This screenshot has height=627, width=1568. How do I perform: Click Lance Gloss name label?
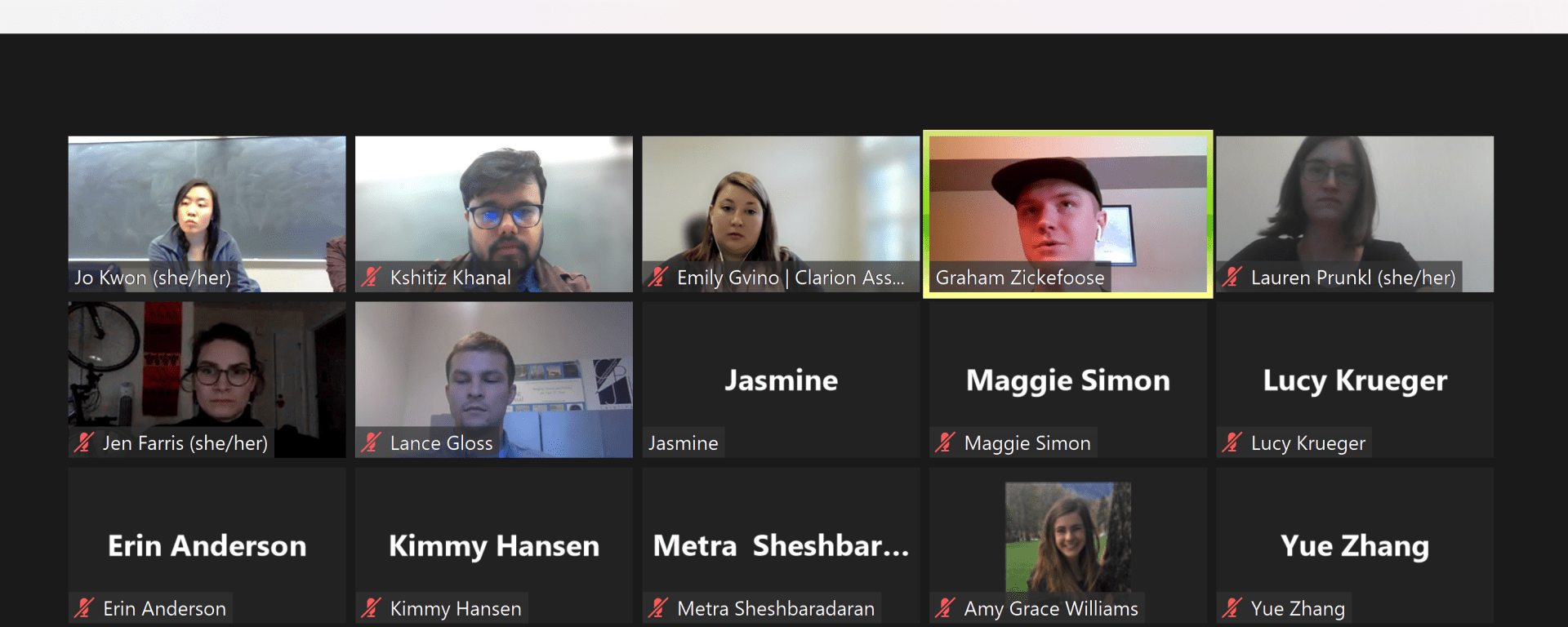coord(442,443)
